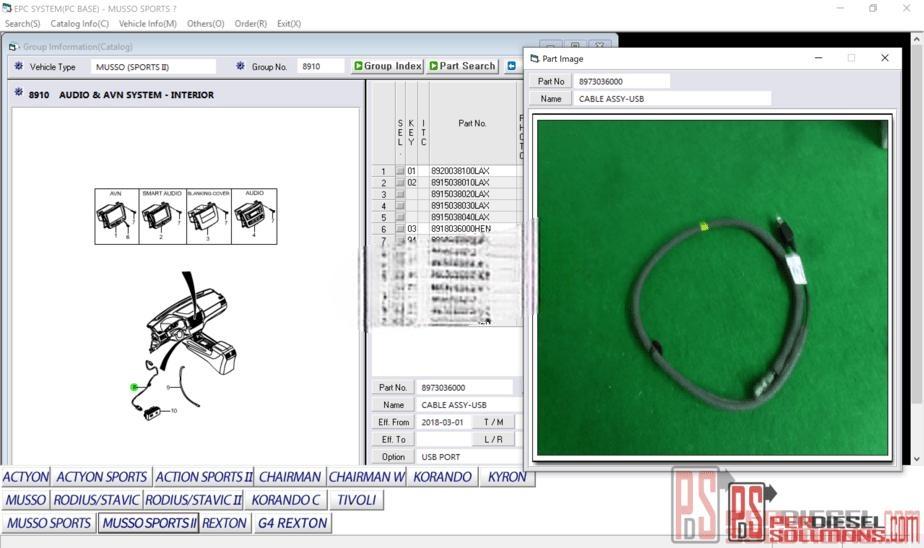Screen dimensions: 924x548
Task: Click the Option field USB PORT
Action: [468, 457]
